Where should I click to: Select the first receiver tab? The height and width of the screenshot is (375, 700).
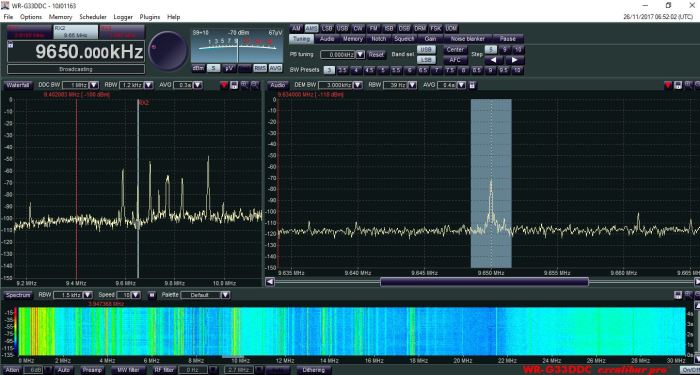click(29, 31)
